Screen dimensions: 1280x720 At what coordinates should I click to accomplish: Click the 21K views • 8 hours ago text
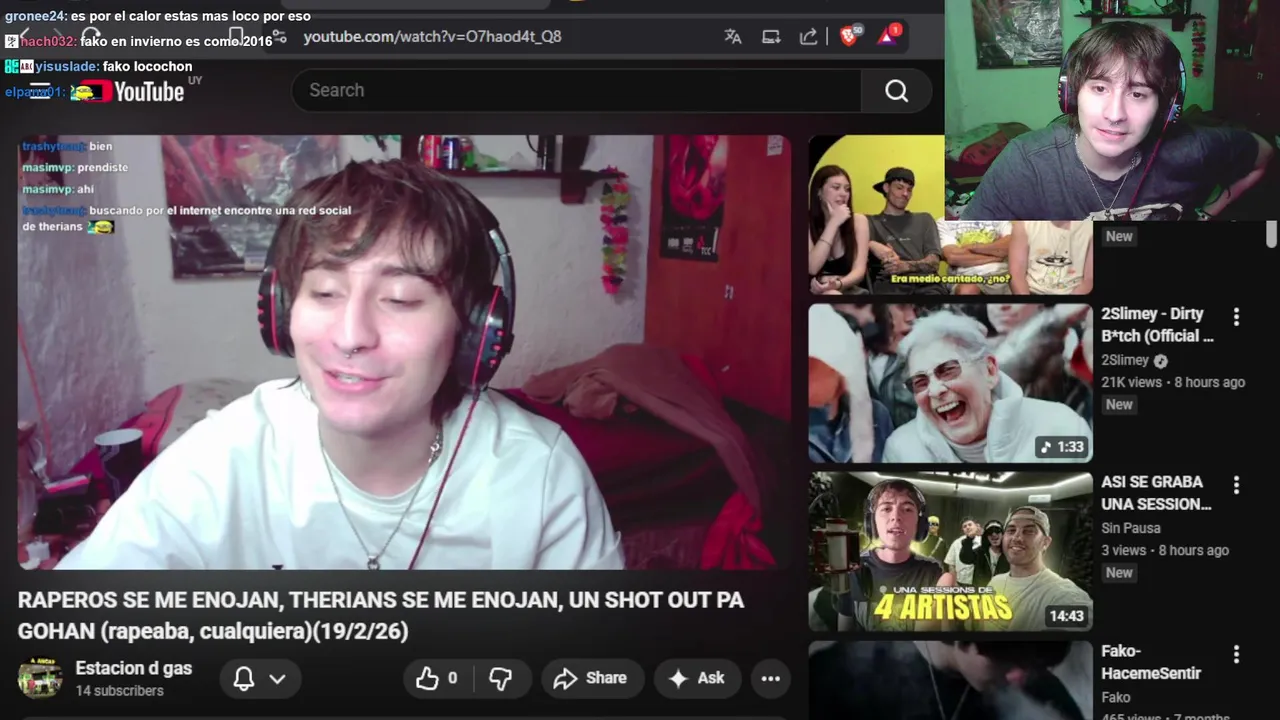pyautogui.click(x=1173, y=382)
